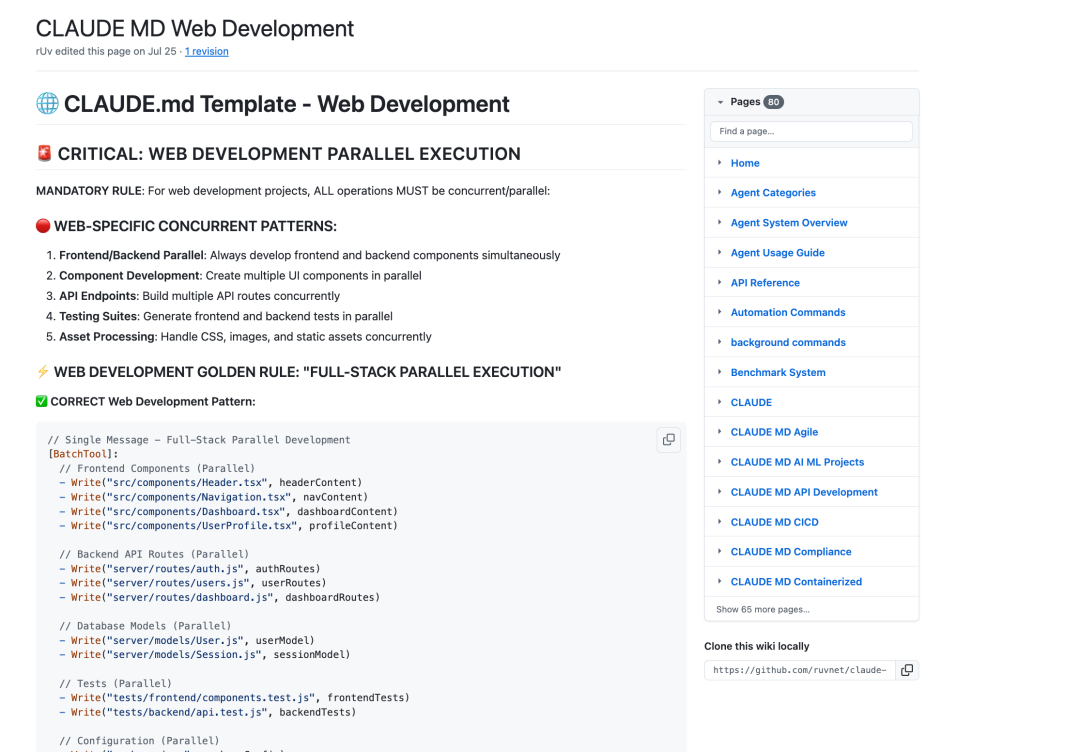The image size is (1080, 752).
Task: Open the CLAUDE MD Compliance page
Action: (791, 552)
